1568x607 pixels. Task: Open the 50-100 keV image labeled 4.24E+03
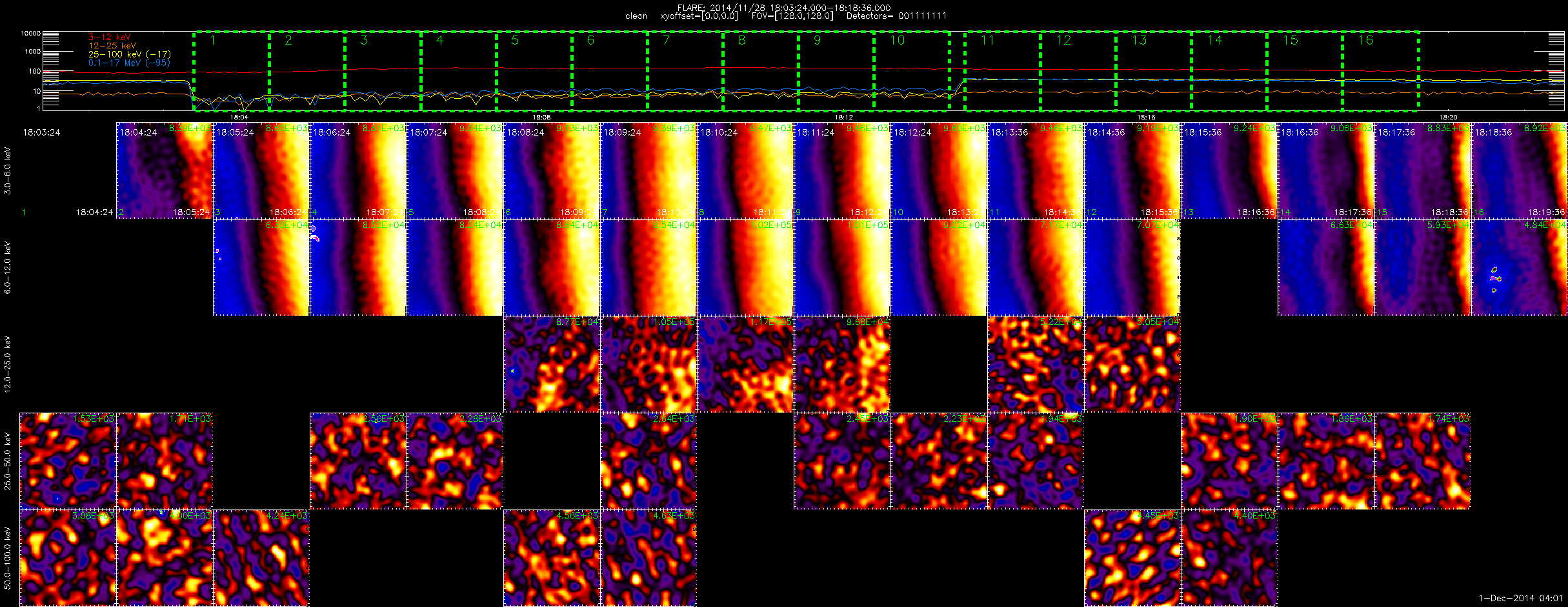coord(261,558)
